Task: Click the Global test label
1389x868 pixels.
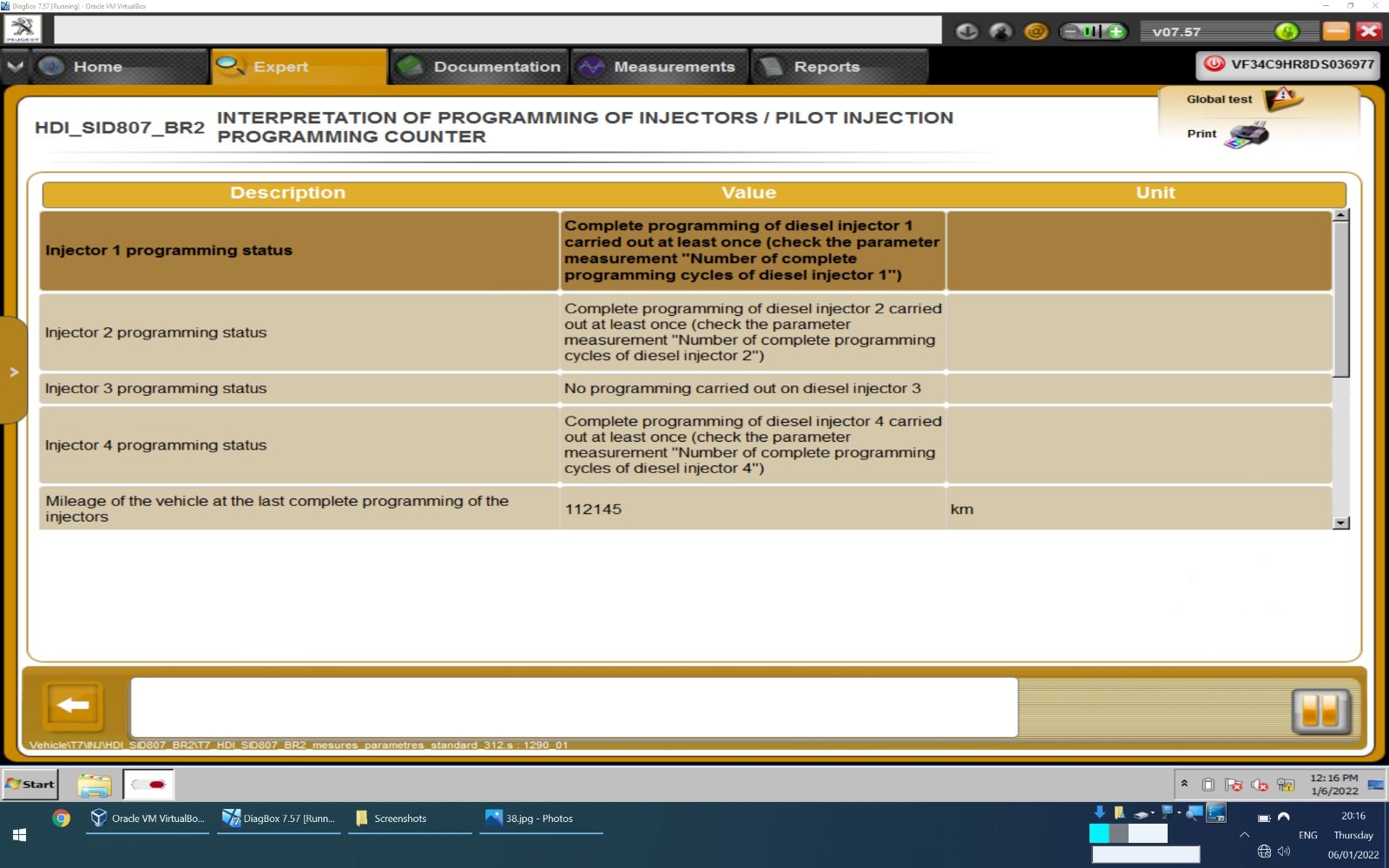Action: [x=1219, y=99]
